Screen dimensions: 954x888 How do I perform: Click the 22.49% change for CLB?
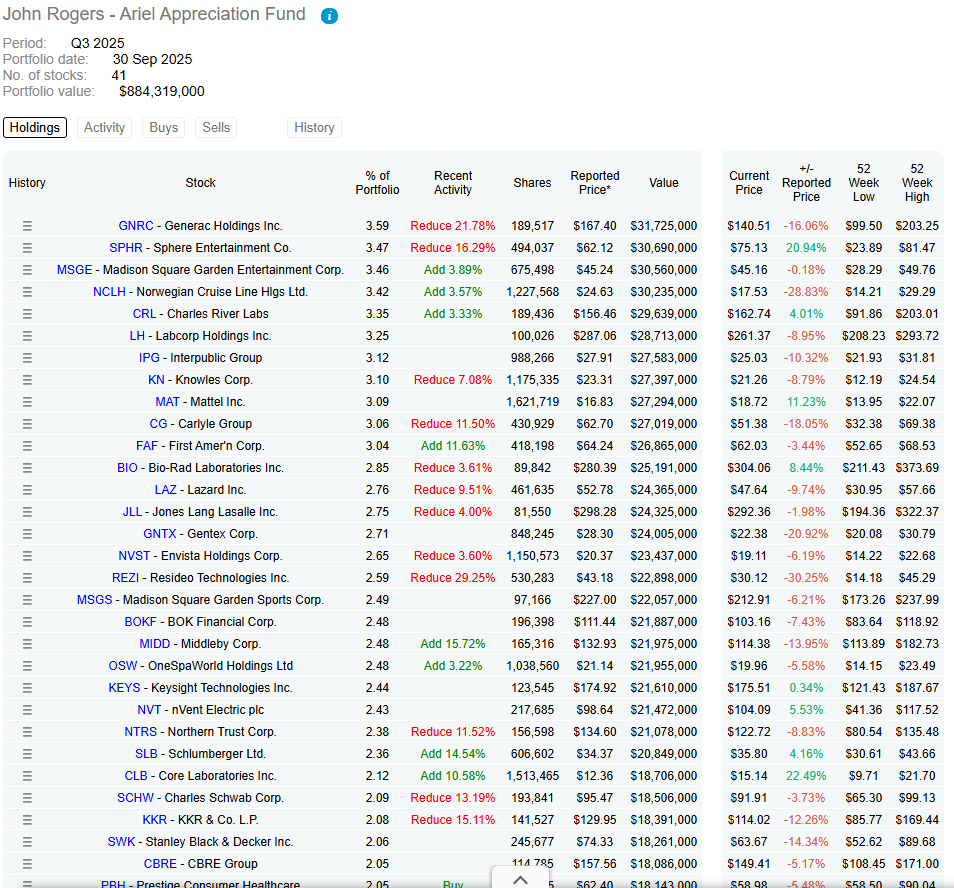pos(806,776)
